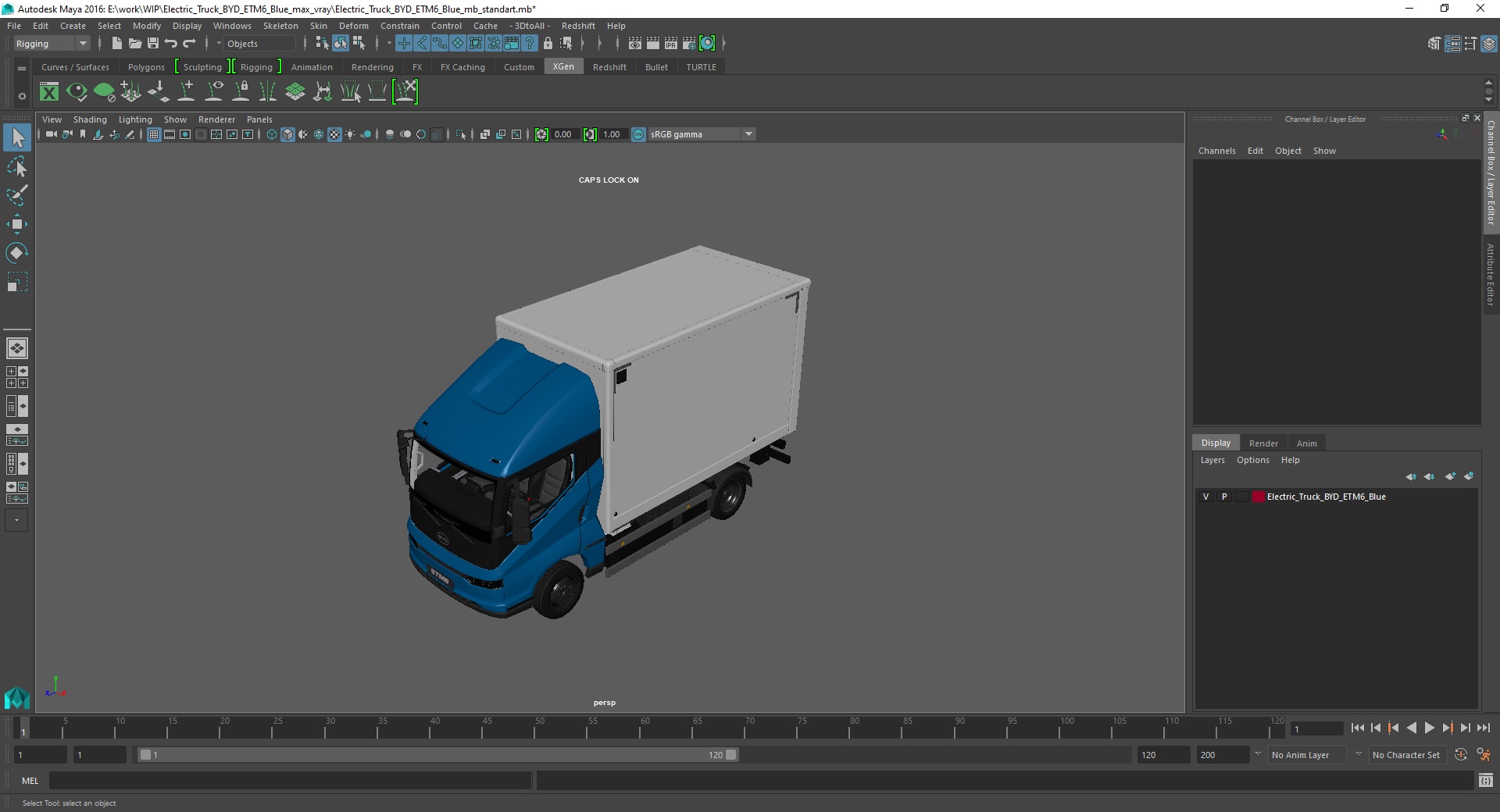Click the XGen preview eye shelf icon
The image size is (1500, 812).
pyautogui.click(x=77, y=92)
